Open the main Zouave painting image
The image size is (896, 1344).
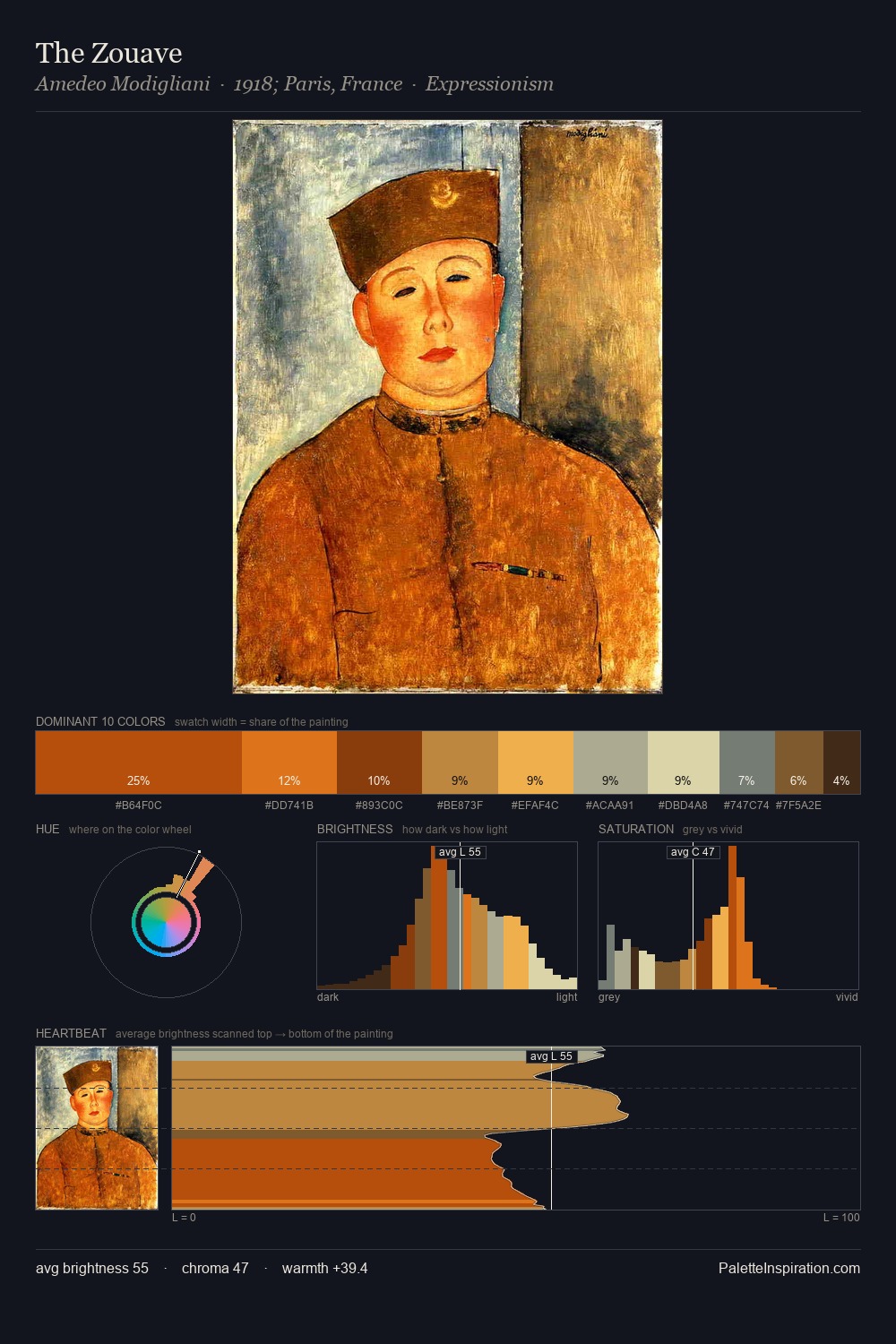click(x=447, y=407)
